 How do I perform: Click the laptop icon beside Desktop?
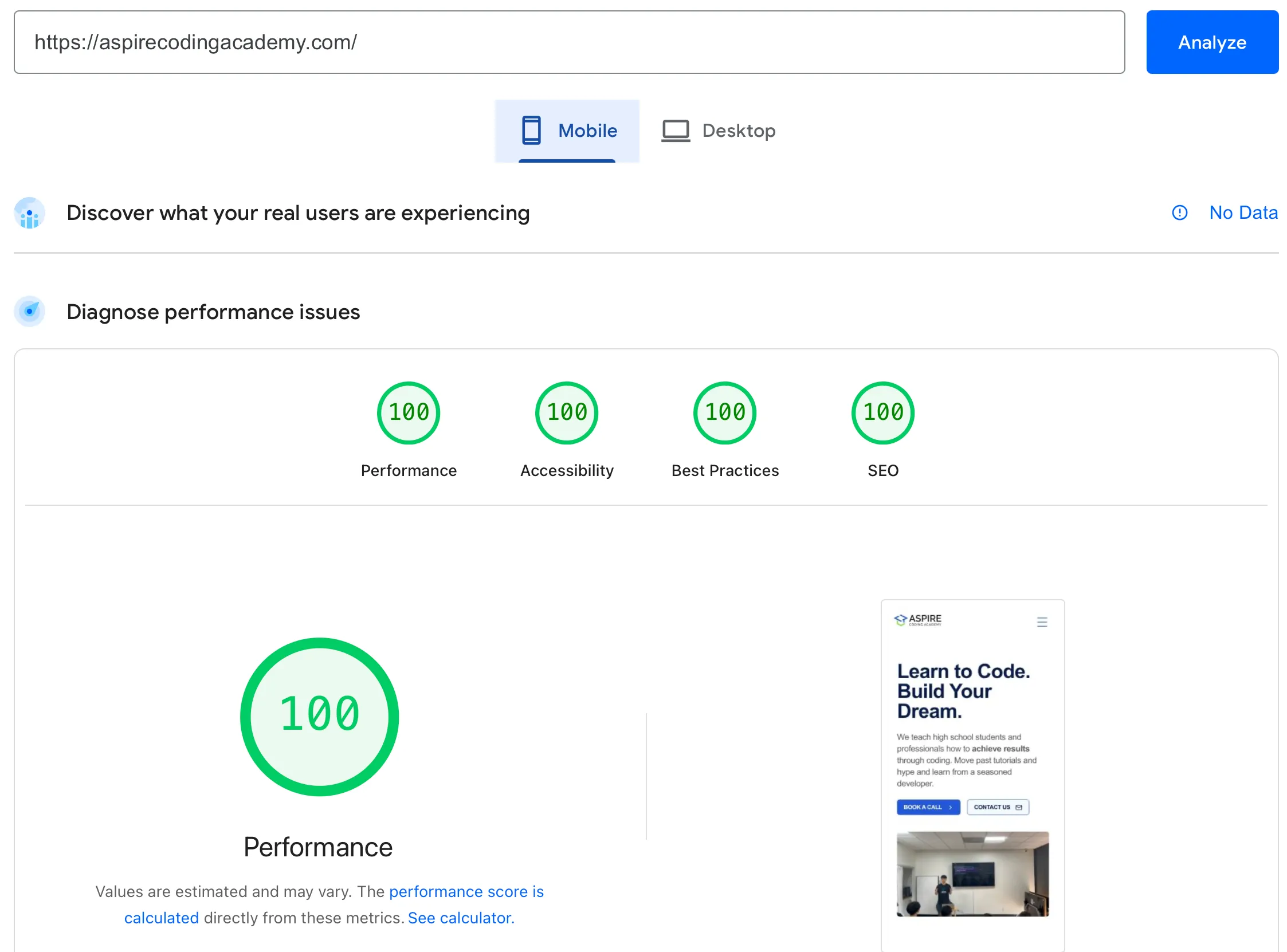(676, 130)
